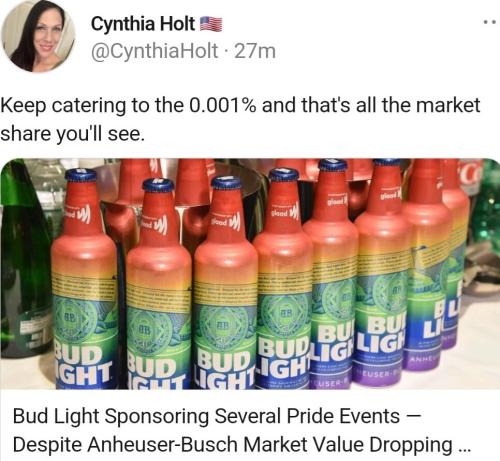Open the Bud Light Pride bottles image
The image size is (500, 461).
click(250, 274)
